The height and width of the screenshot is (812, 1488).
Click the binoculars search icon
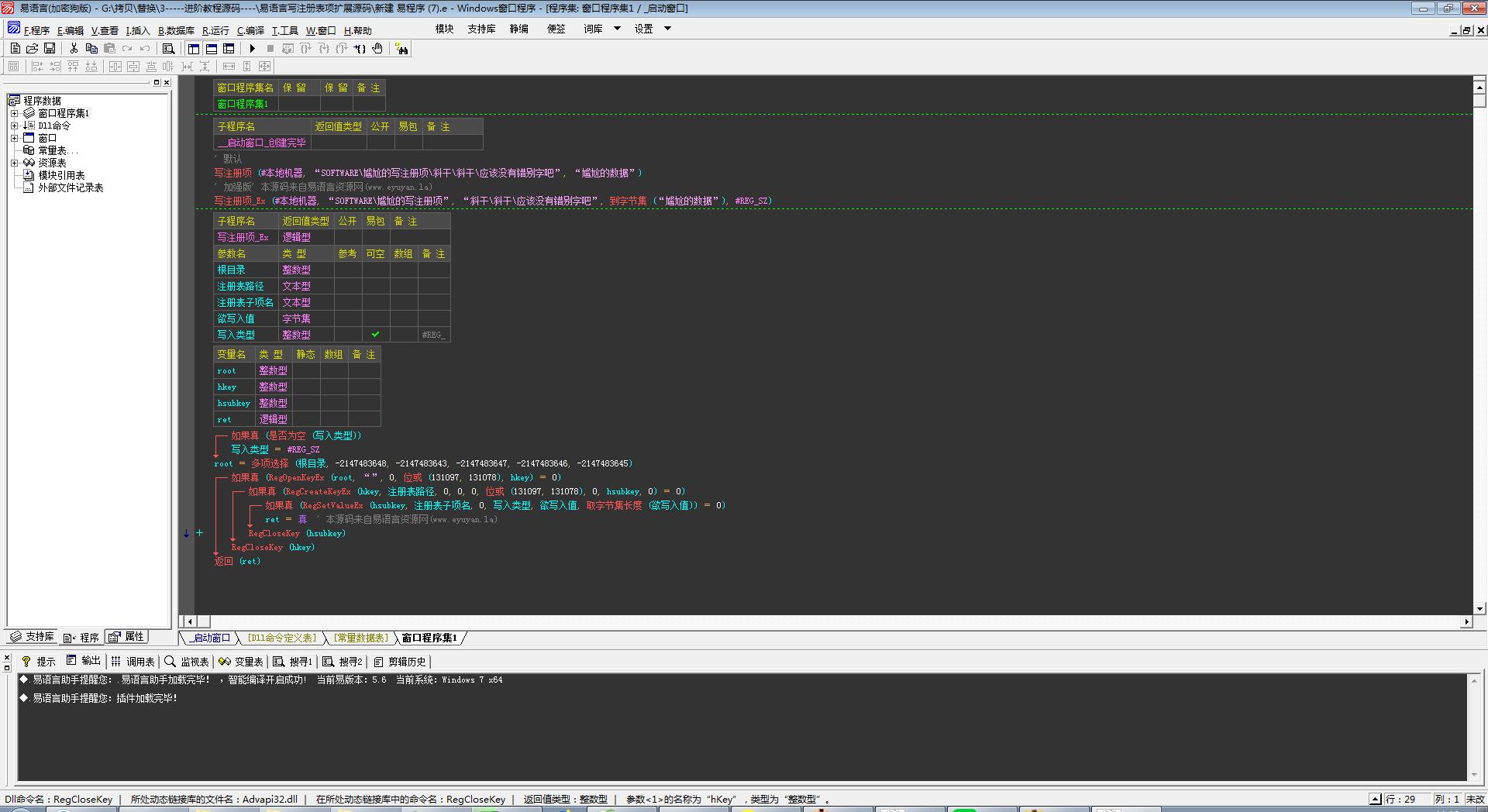[x=401, y=49]
